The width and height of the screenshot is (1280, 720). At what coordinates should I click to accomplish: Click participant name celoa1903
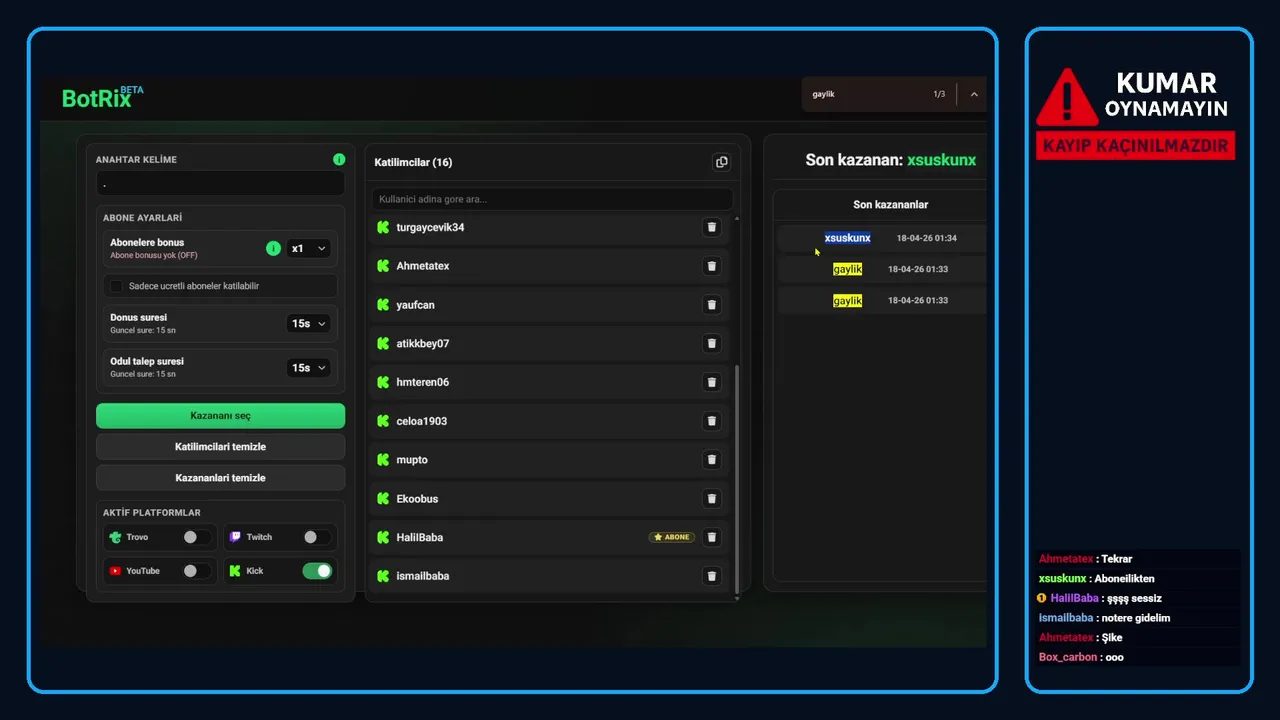pos(421,421)
